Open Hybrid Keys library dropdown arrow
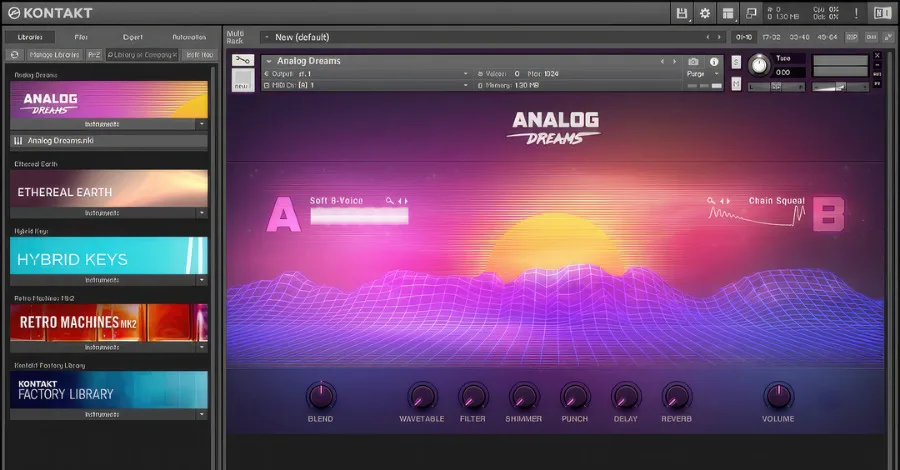The height and width of the screenshot is (470, 900). (201, 280)
